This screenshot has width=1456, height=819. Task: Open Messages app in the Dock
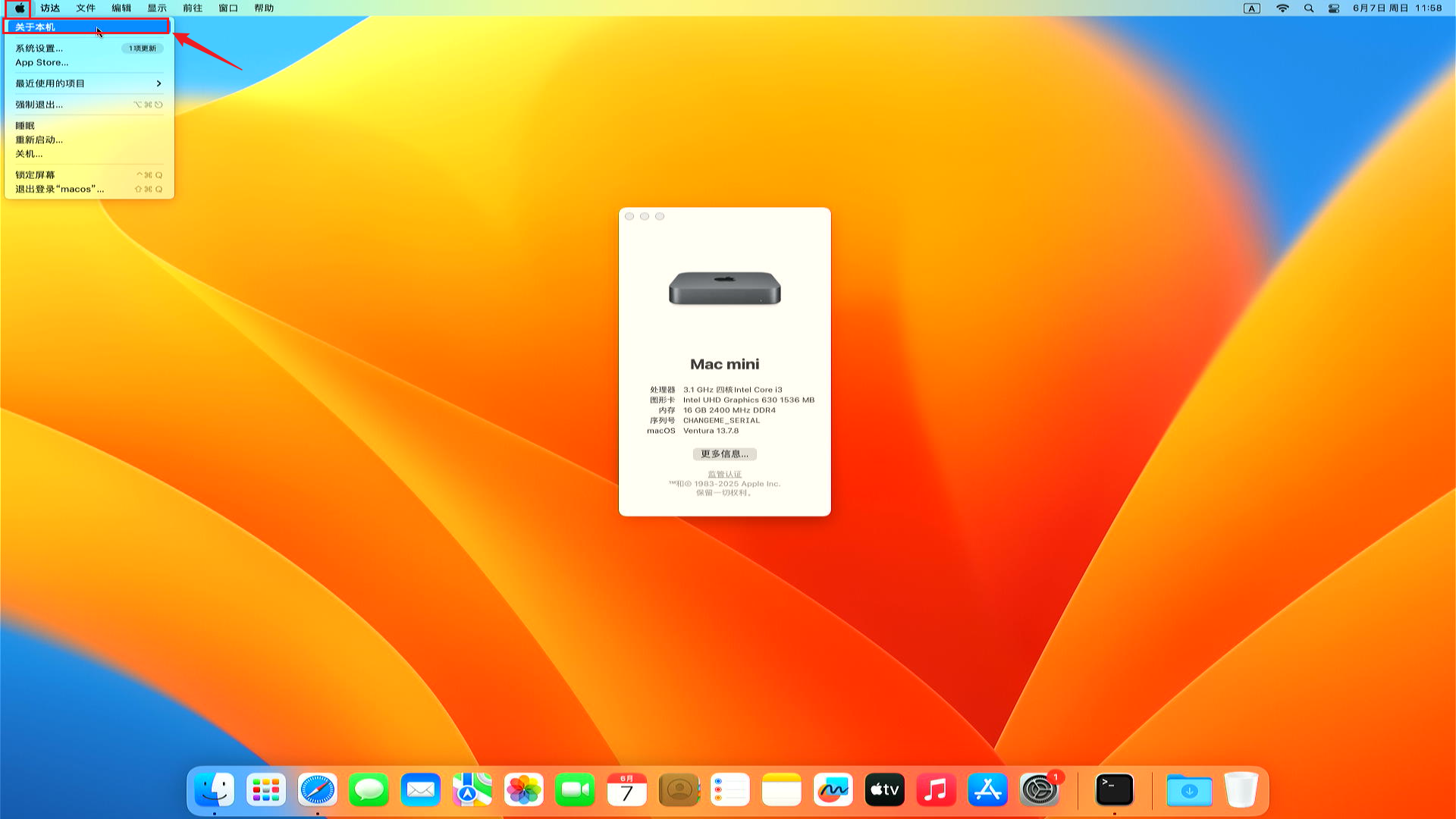tap(369, 790)
